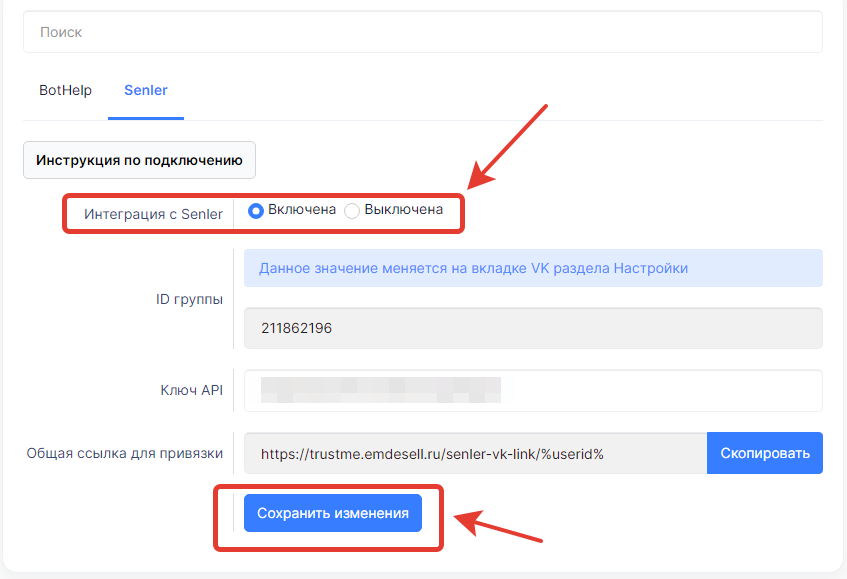This screenshot has width=847, height=579.
Task: Click the Общая ссылка для привязки label
Action: [124, 453]
